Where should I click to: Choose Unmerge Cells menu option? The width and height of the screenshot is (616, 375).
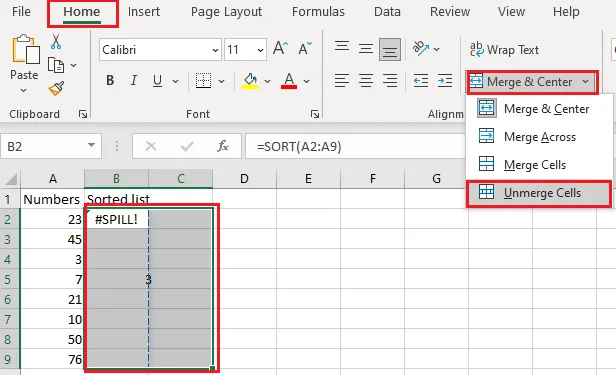tap(539, 193)
